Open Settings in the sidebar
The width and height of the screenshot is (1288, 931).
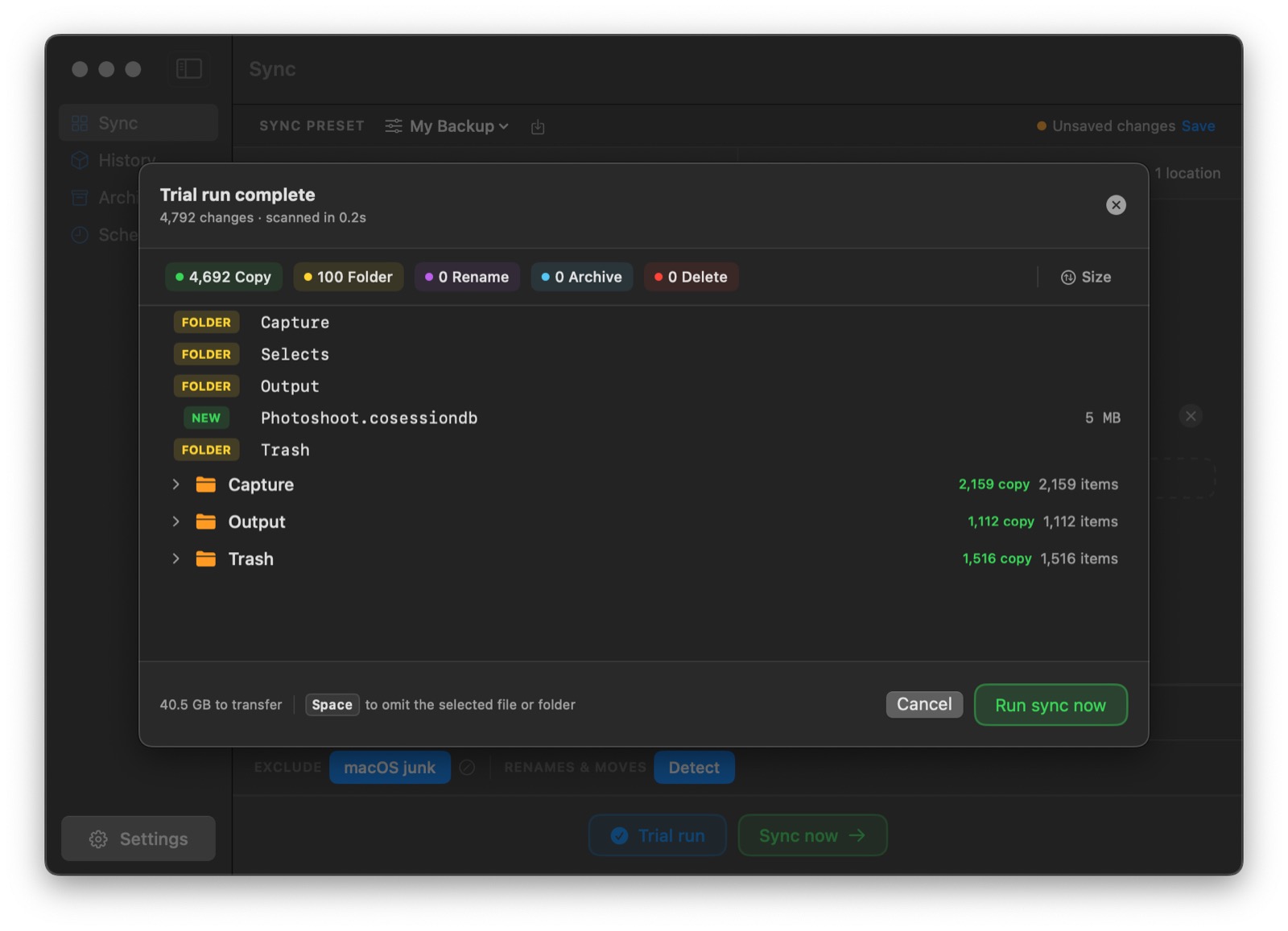(x=138, y=838)
